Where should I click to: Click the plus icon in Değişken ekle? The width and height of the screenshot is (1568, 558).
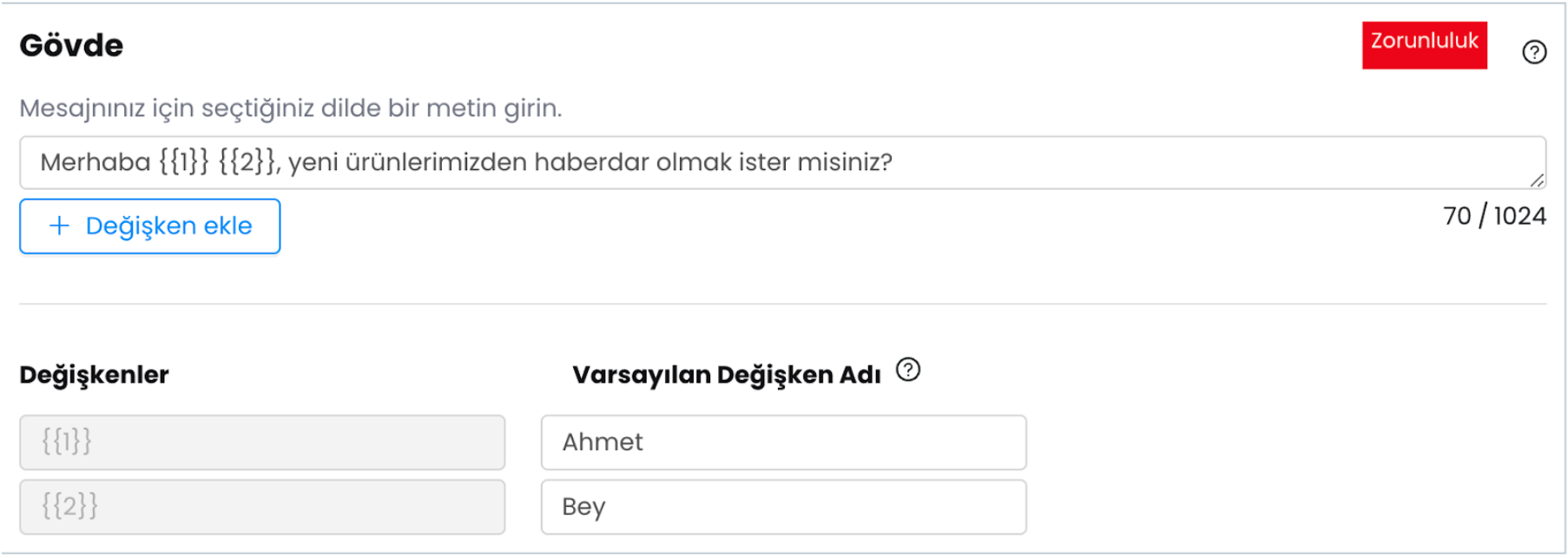click(x=59, y=226)
